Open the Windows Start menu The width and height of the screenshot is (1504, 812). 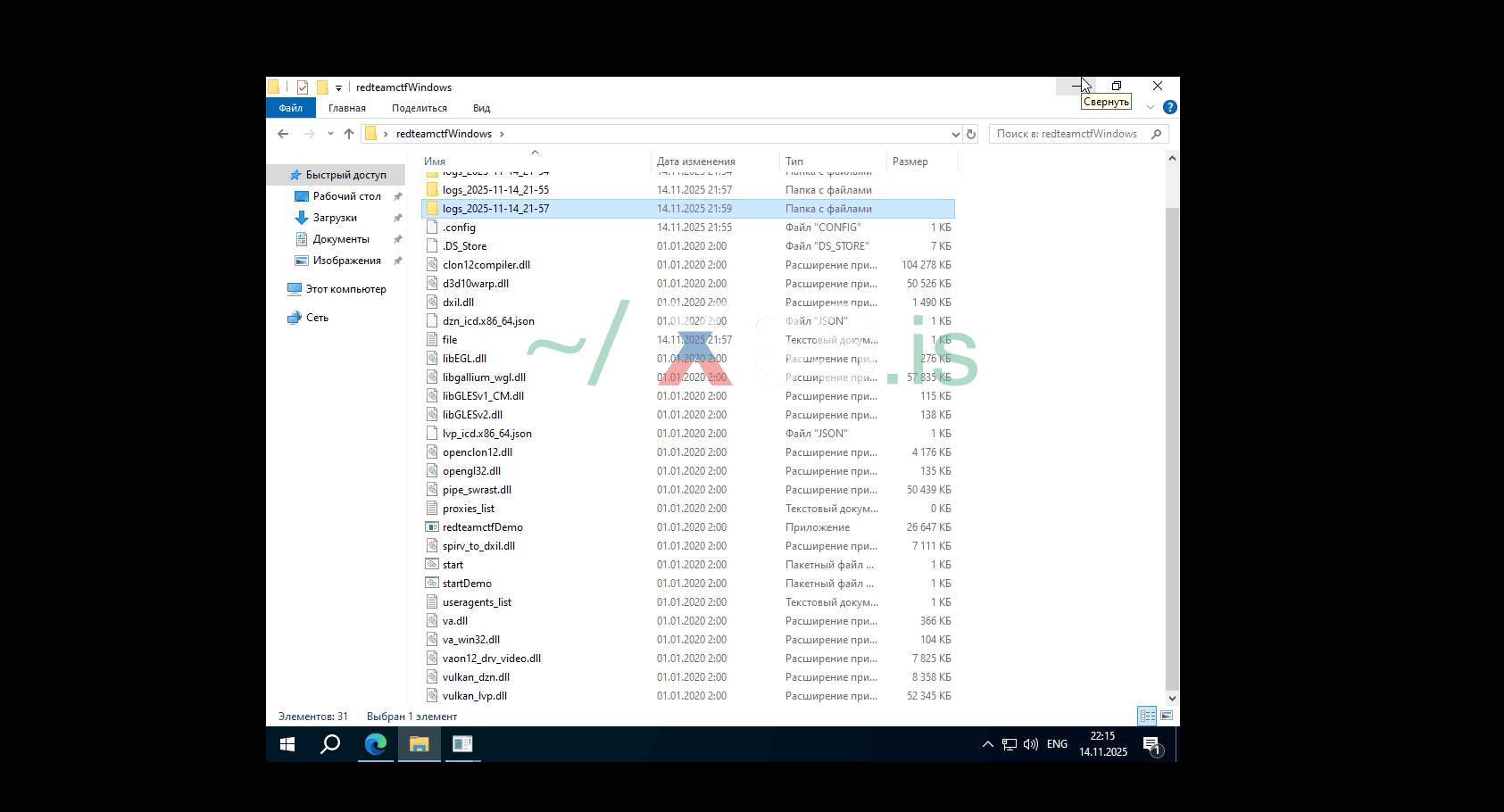tap(287, 744)
